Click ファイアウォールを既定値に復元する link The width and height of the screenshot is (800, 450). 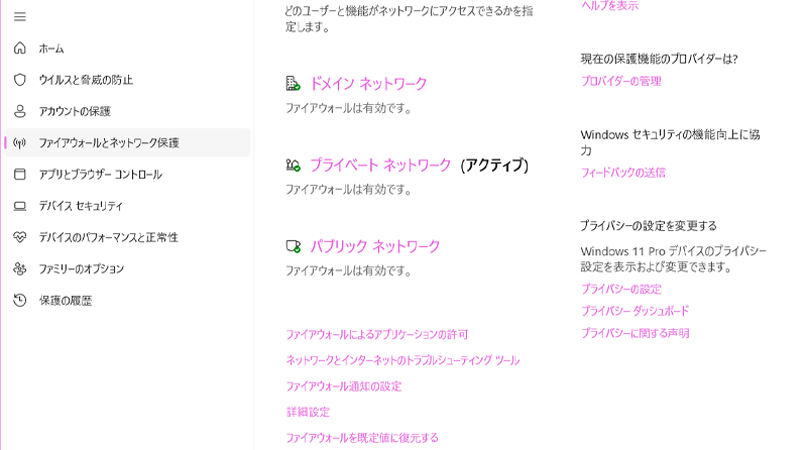pyautogui.click(x=362, y=438)
